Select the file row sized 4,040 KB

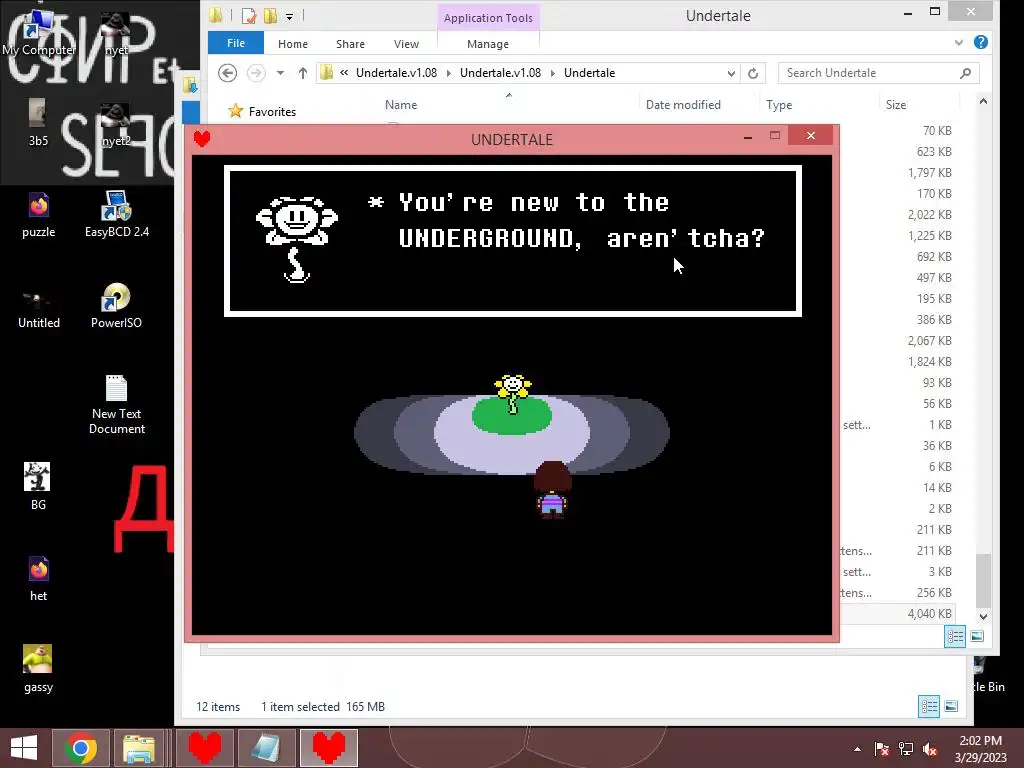point(897,613)
